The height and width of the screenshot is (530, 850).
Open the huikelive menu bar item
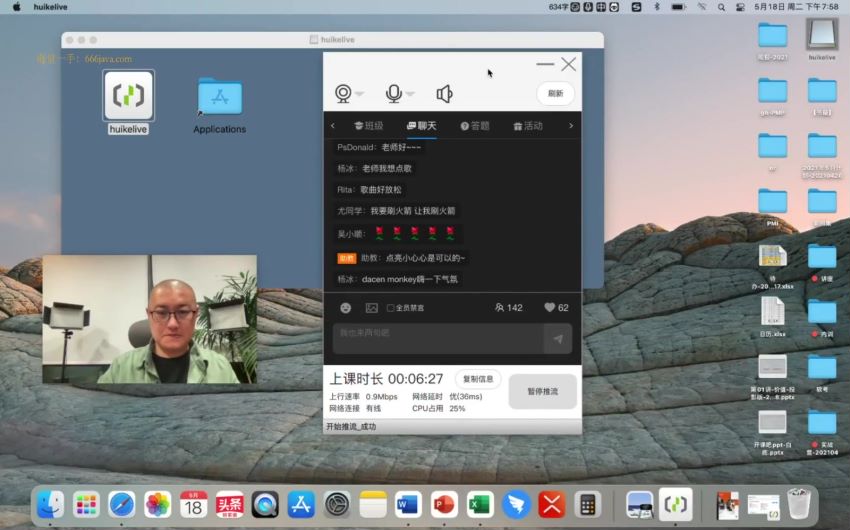tap(50, 7)
